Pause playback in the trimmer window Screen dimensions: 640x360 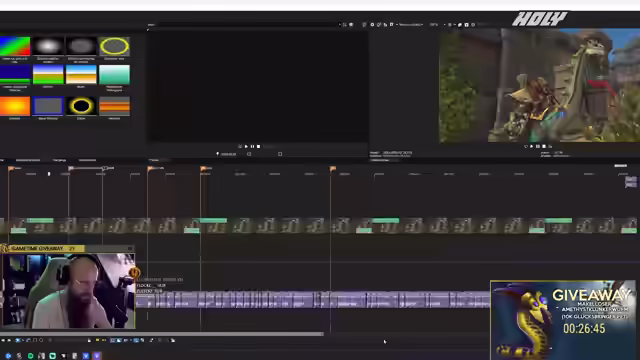252,146
